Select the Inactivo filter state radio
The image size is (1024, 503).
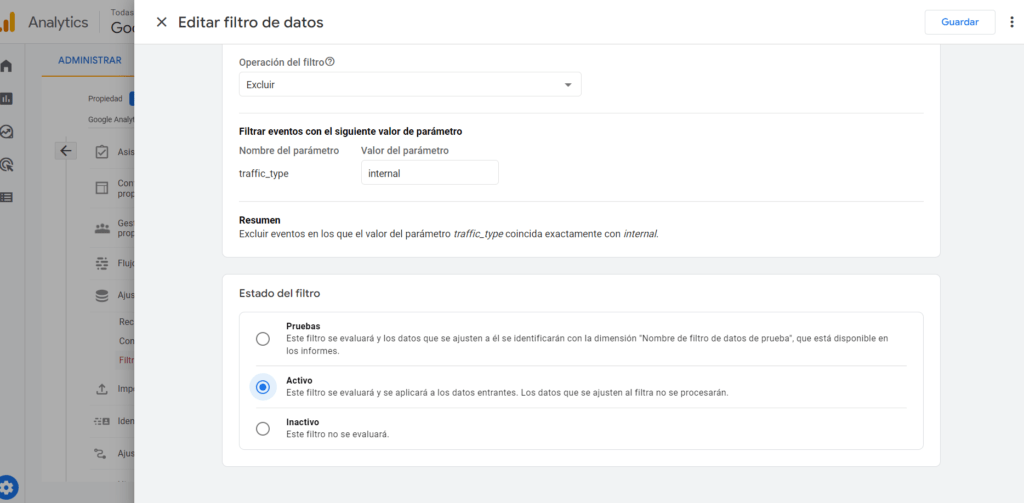pyautogui.click(x=263, y=429)
